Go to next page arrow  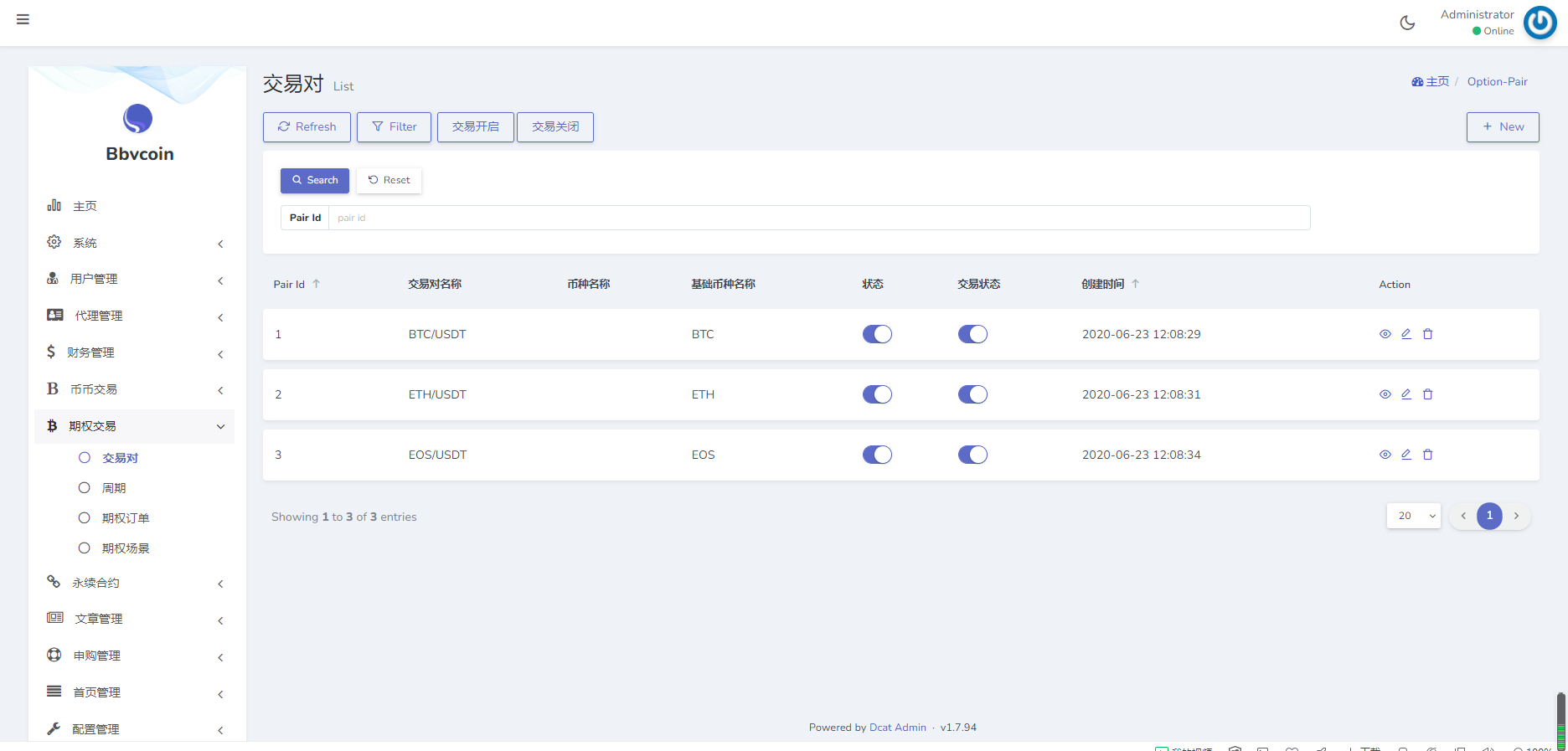click(x=1516, y=516)
